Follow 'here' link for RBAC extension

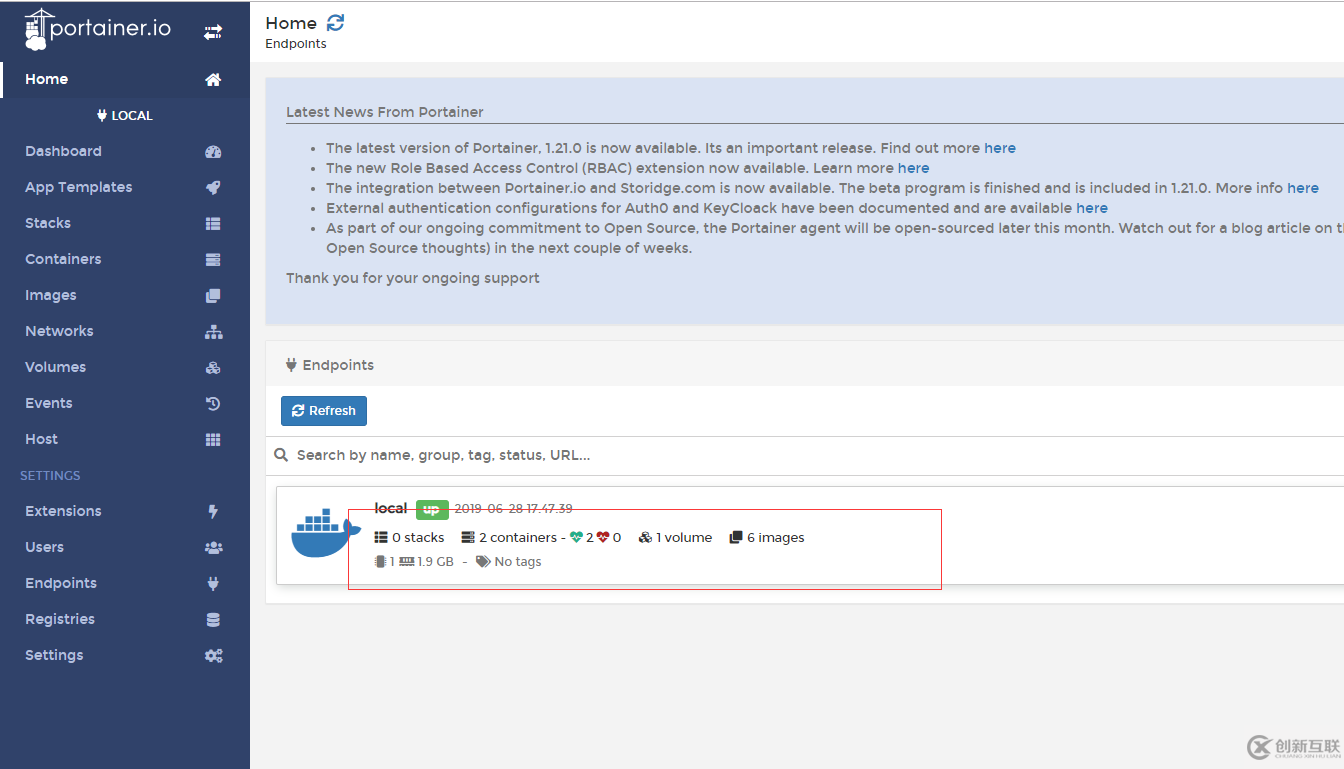click(914, 168)
